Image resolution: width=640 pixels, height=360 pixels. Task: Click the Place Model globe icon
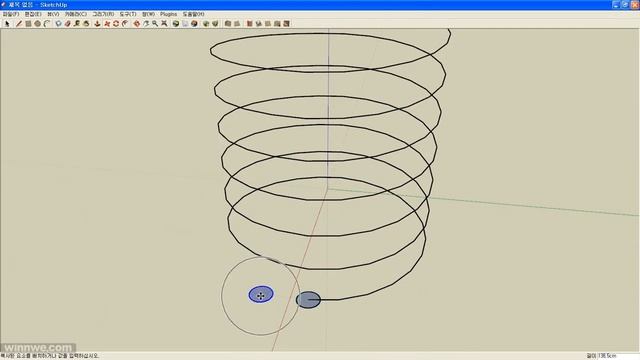194,24
